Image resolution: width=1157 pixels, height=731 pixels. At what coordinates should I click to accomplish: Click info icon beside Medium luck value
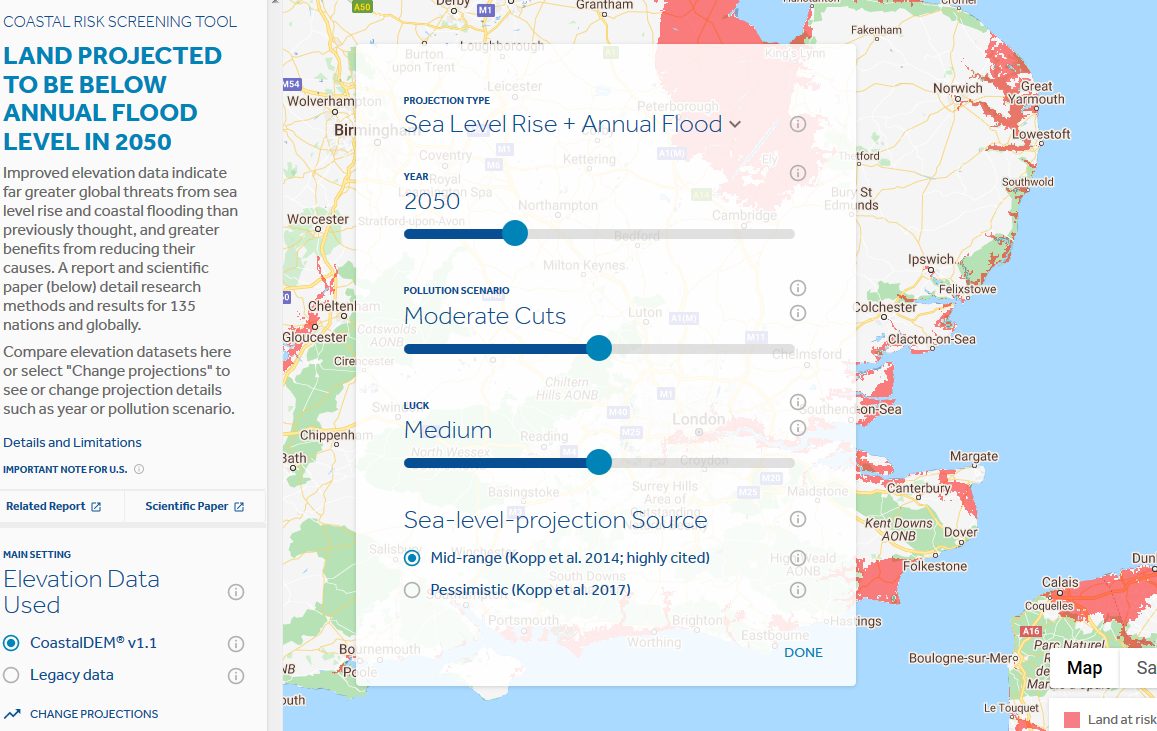798,428
